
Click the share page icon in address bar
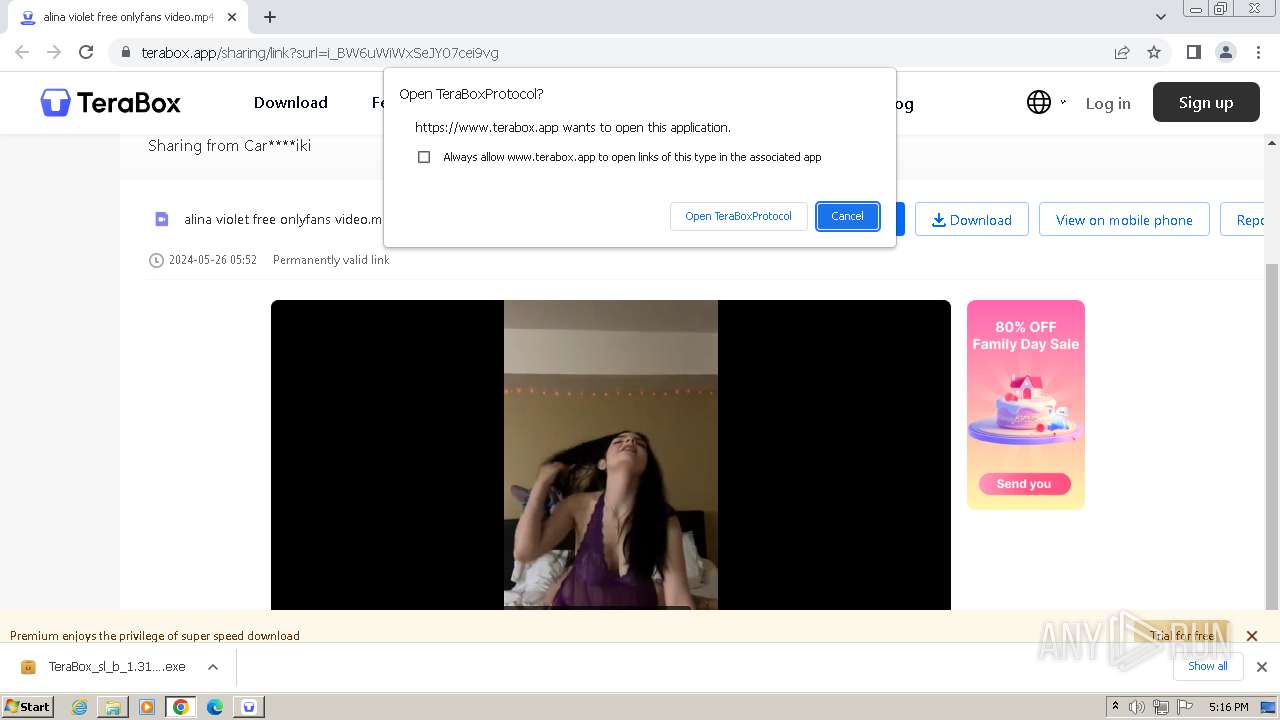pyautogui.click(x=1122, y=52)
